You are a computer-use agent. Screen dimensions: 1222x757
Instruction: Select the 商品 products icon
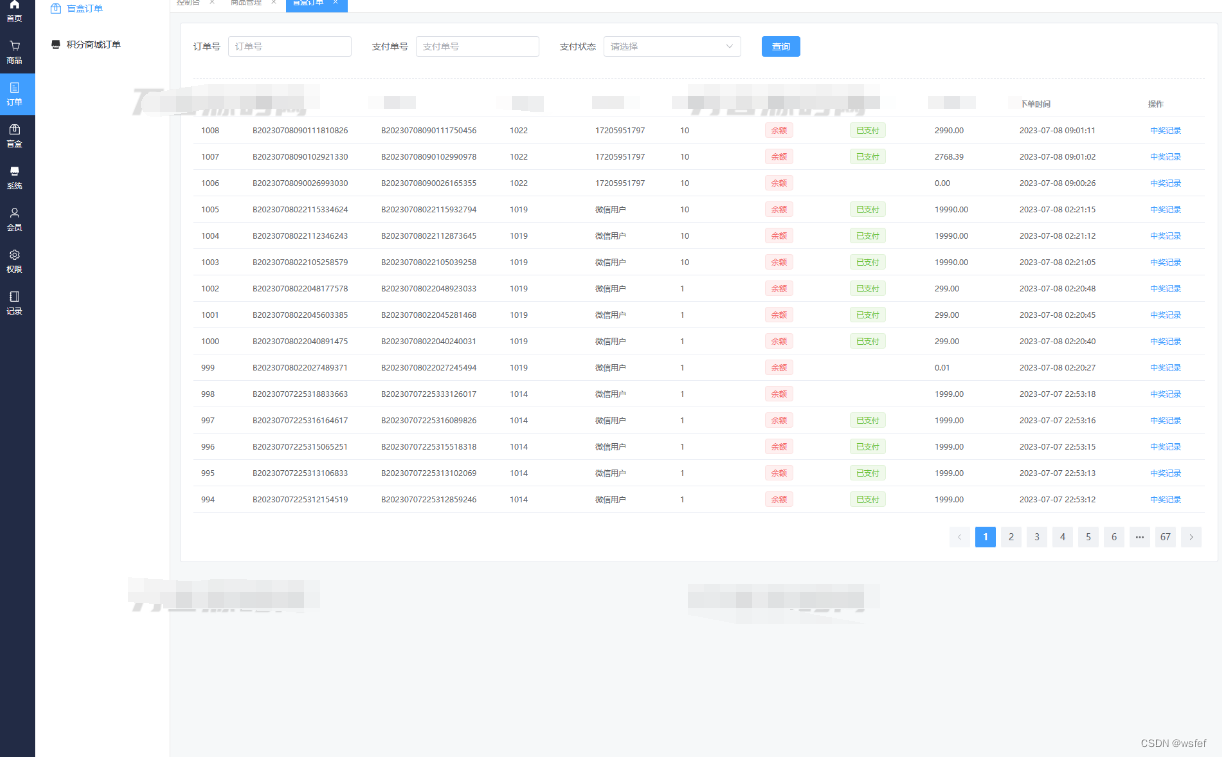(x=16, y=52)
